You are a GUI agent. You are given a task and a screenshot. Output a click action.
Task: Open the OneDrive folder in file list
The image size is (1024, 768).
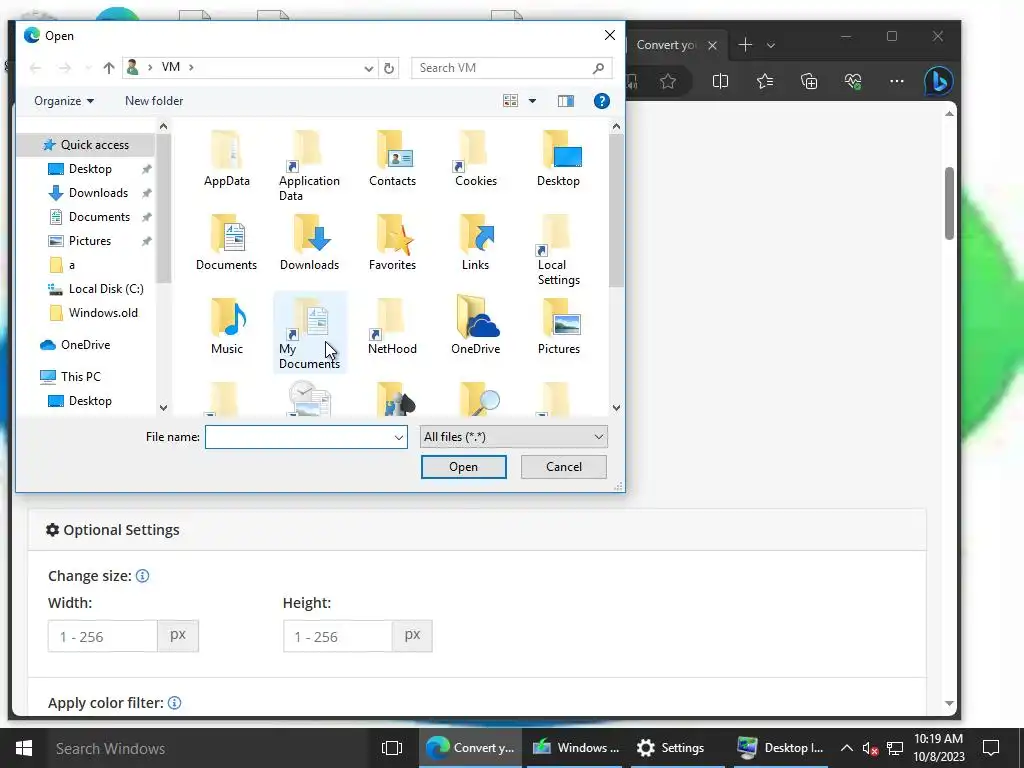(475, 327)
